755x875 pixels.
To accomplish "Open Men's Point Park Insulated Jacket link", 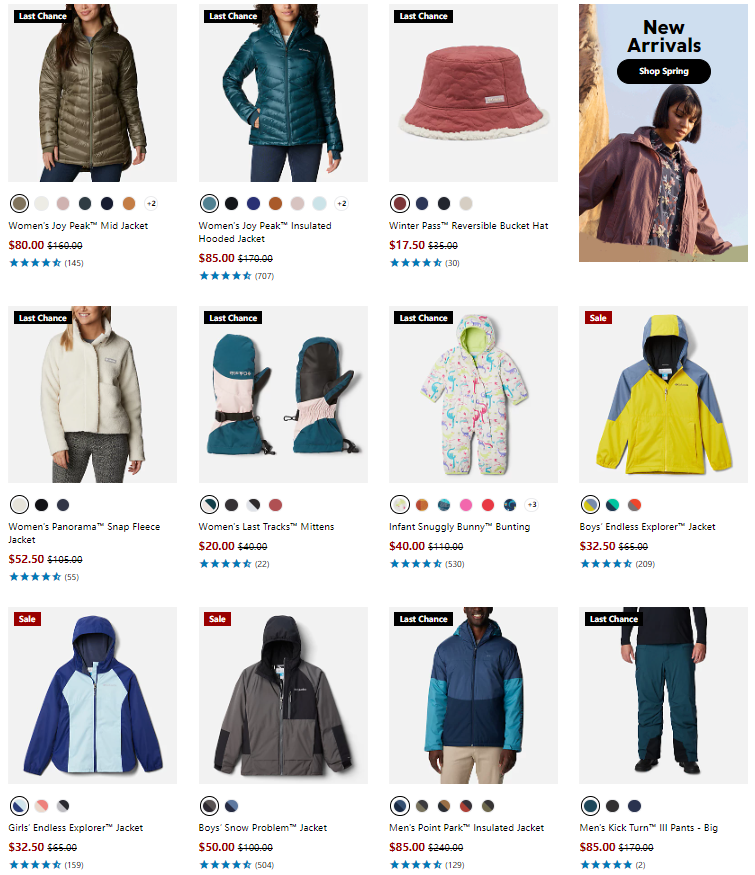I will (466, 828).
